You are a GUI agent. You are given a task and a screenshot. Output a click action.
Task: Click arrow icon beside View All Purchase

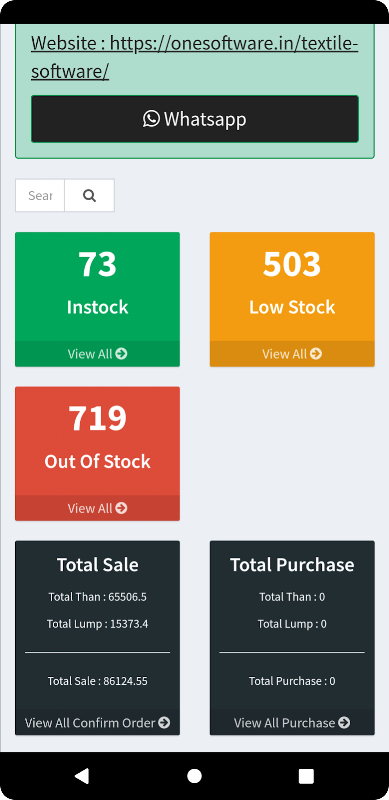click(x=344, y=722)
